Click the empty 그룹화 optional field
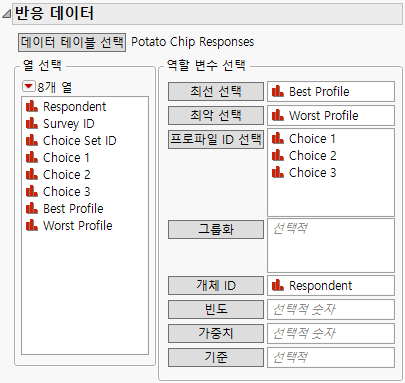 [331, 245]
